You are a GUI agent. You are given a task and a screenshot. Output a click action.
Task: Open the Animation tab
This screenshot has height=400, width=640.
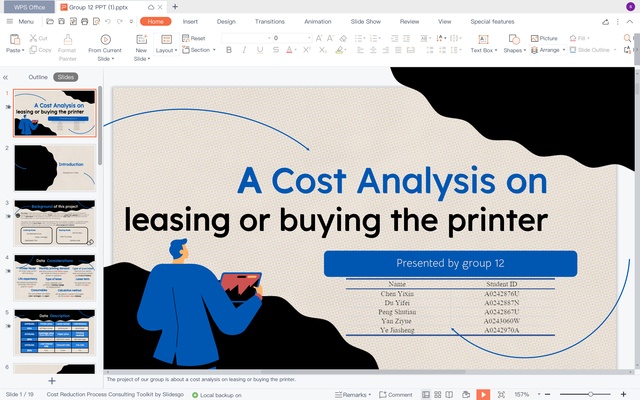[318, 22]
